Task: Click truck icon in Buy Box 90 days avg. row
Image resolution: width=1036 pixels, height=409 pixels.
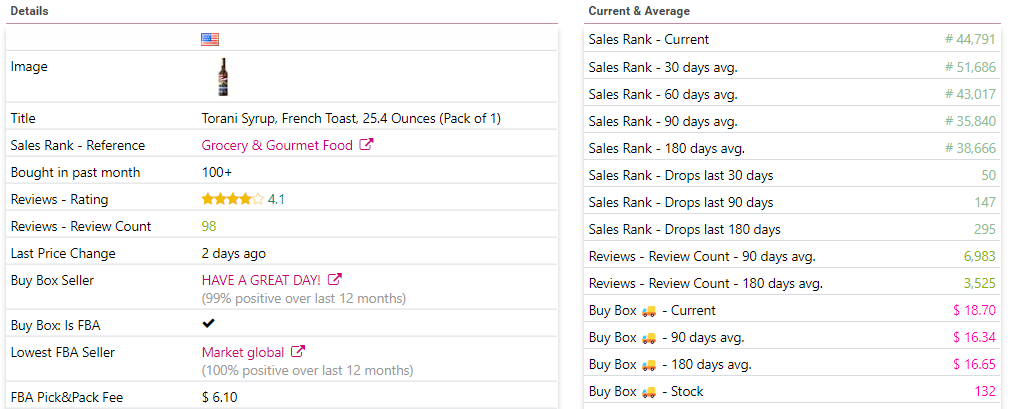Action: click(649, 338)
